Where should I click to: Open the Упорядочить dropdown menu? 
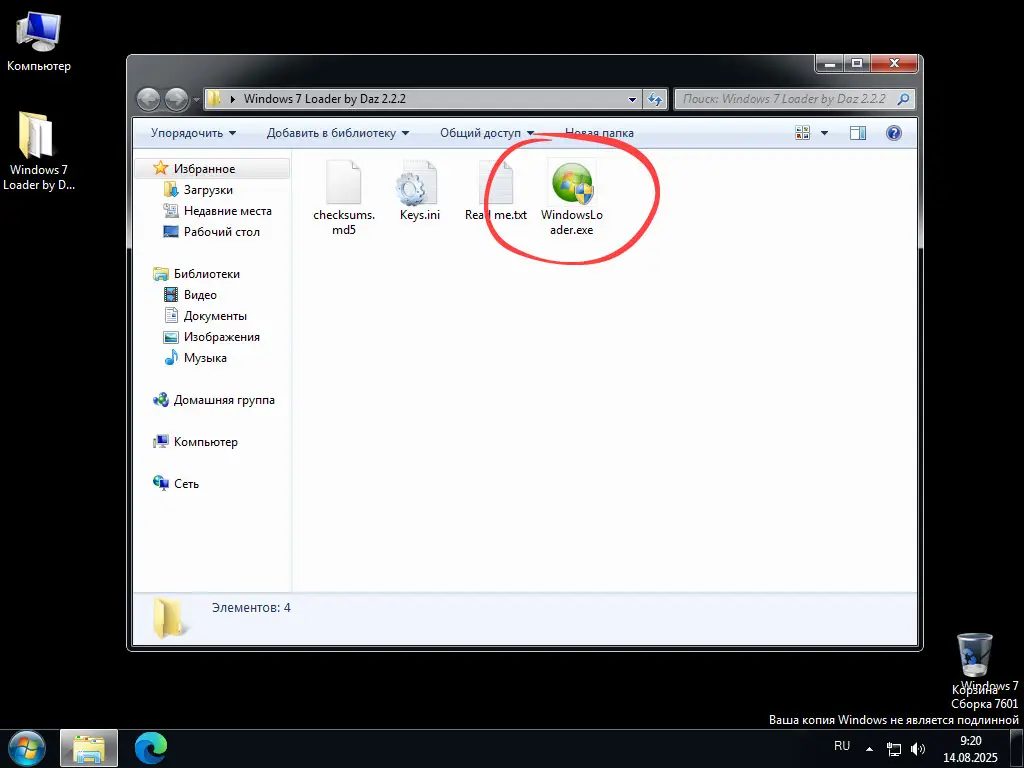click(190, 132)
